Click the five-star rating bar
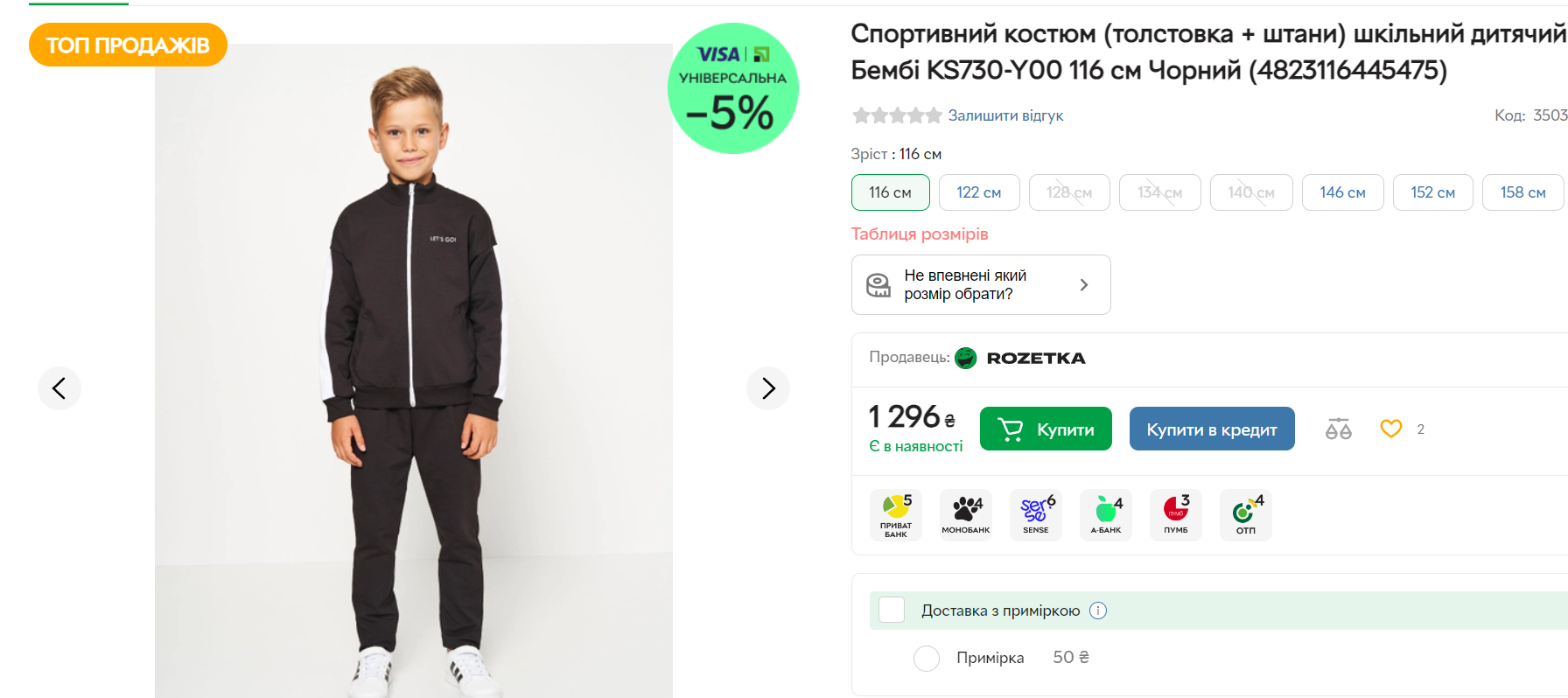This screenshot has height=698, width=1568. click(897, 115)
